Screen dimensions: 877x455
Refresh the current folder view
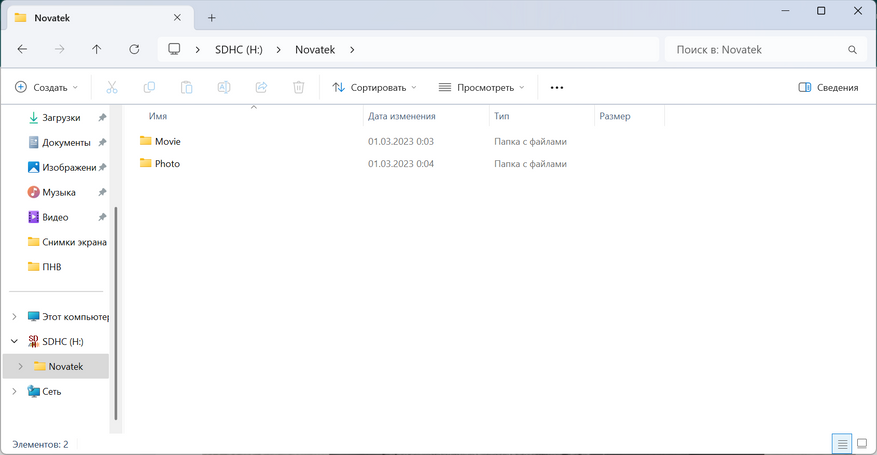134,49
